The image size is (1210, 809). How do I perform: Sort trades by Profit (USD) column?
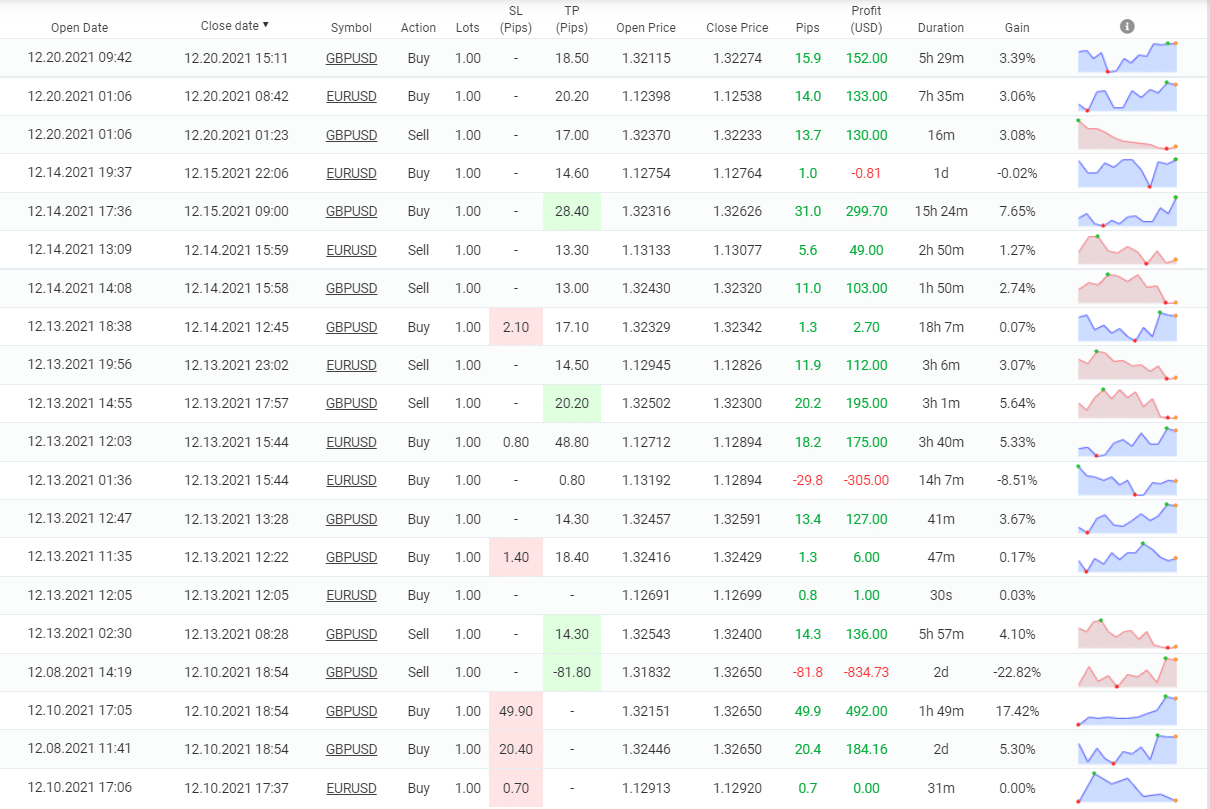coord(866,21)
